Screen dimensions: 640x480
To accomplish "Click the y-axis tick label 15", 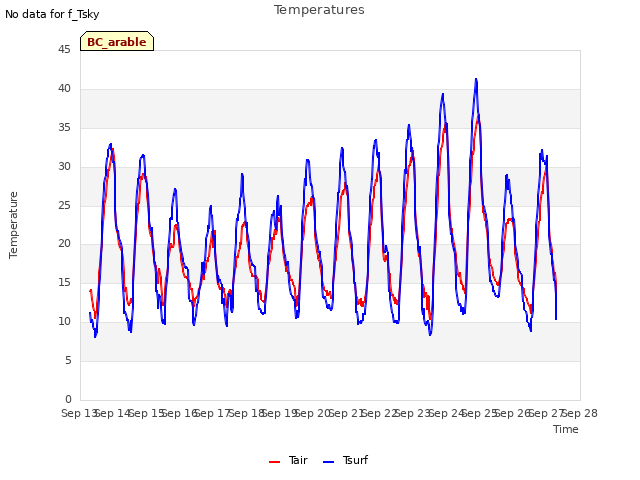I will click(64, 282).
